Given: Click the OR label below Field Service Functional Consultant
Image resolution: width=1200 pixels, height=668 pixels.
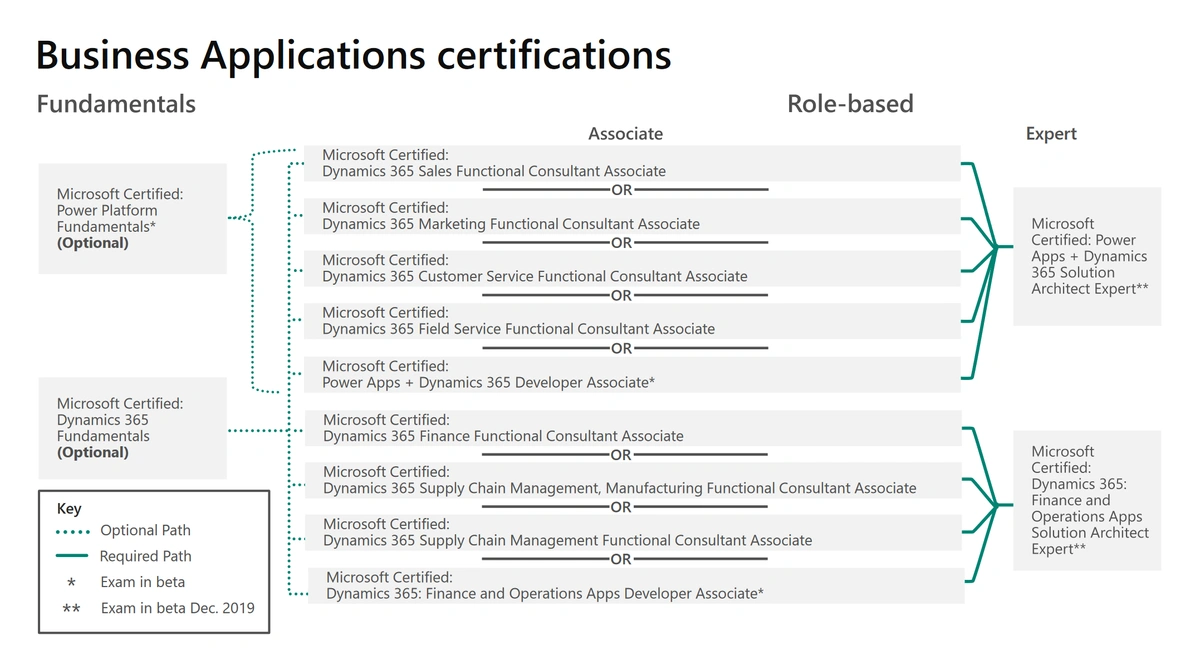Looking at the screenshot, I should click(622, 349).
